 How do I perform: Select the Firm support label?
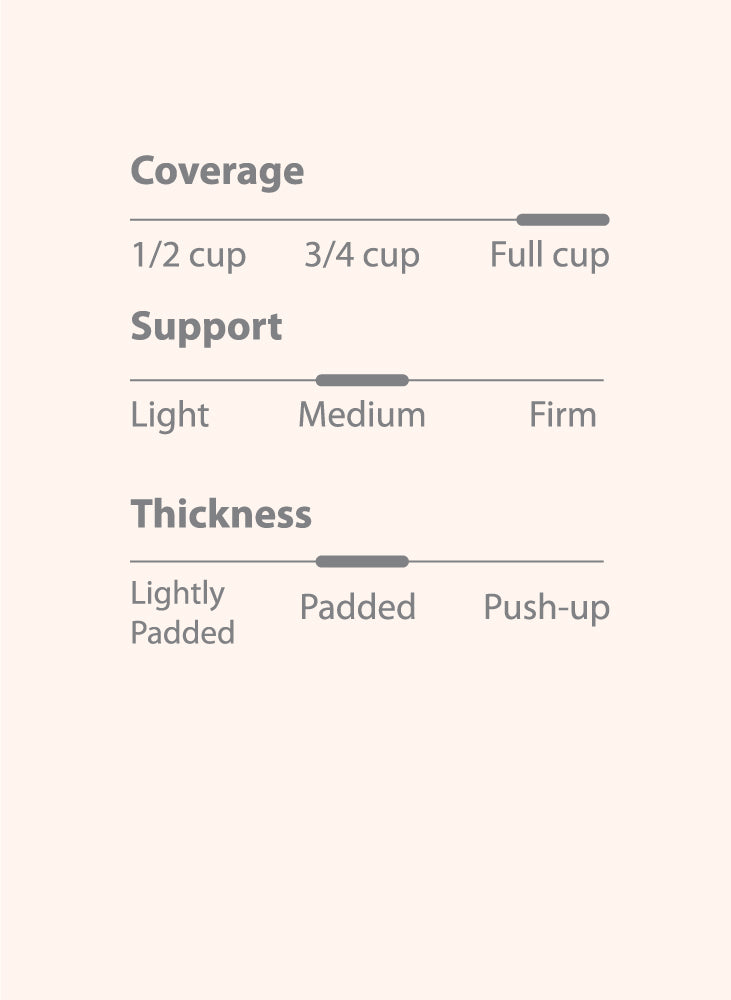coord(562,415)
